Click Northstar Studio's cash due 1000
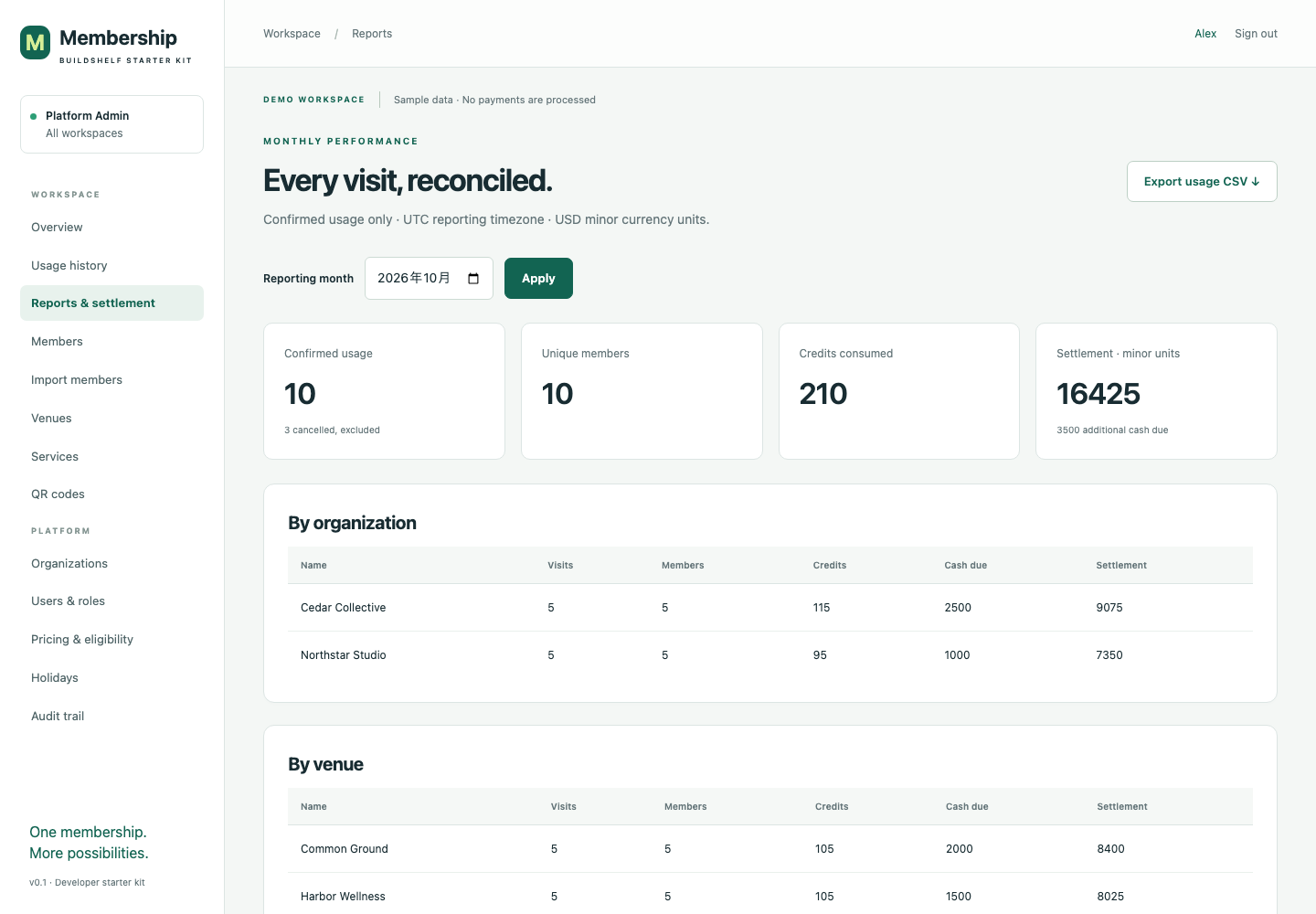 click(x=957, y=655)
